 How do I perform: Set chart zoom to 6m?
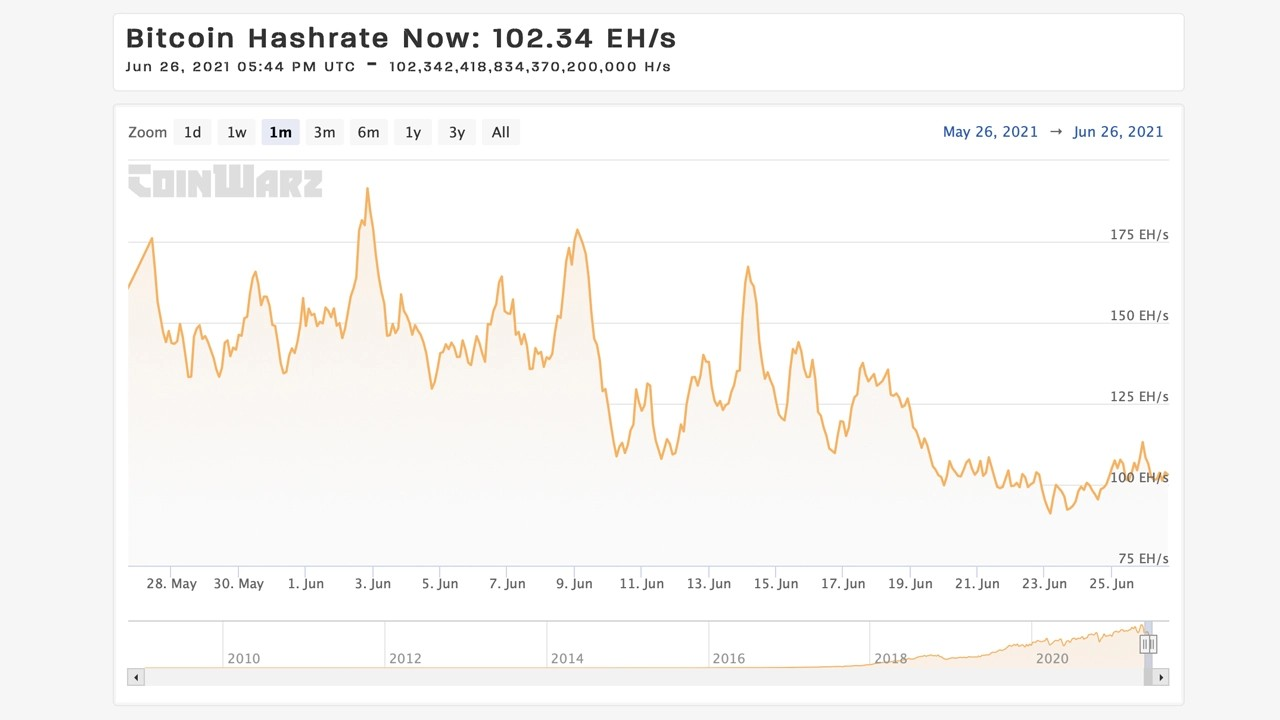click(x=368, y=132)
